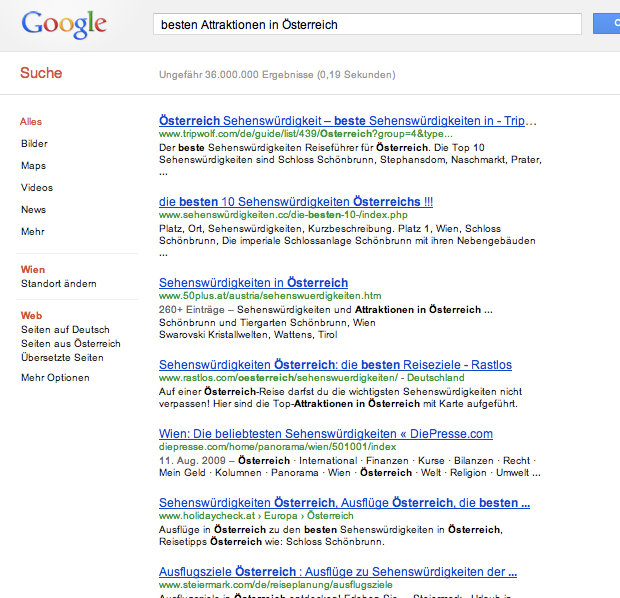Filter by Seiten auf Deutsch
620x598 pixels.
[65, 330]
